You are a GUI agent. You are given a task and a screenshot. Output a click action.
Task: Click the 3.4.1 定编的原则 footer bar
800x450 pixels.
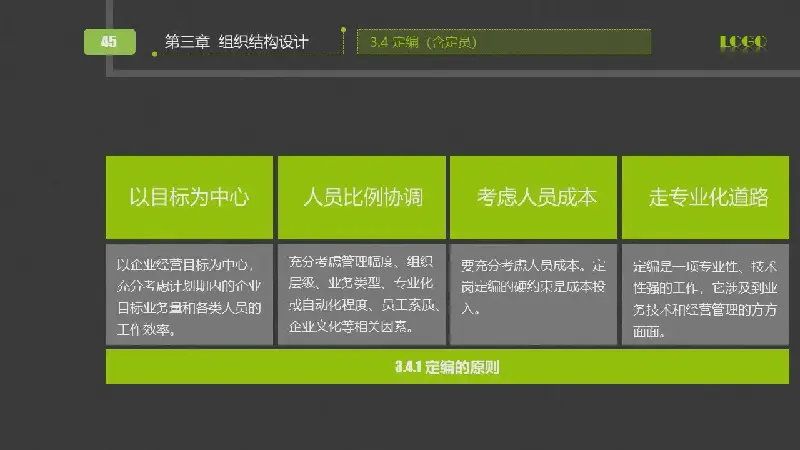click(x=447, y=367)
